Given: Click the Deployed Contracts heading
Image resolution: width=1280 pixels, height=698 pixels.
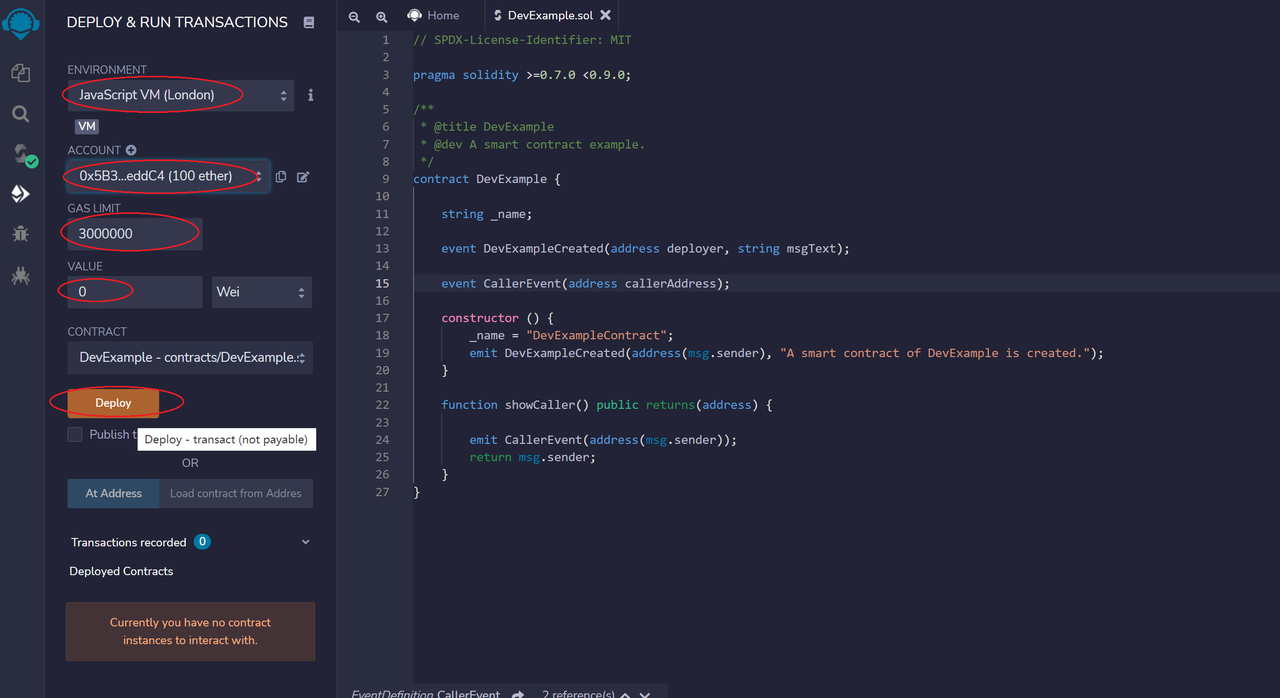Looking at the screenshot, I should click(x=121, y=571).
